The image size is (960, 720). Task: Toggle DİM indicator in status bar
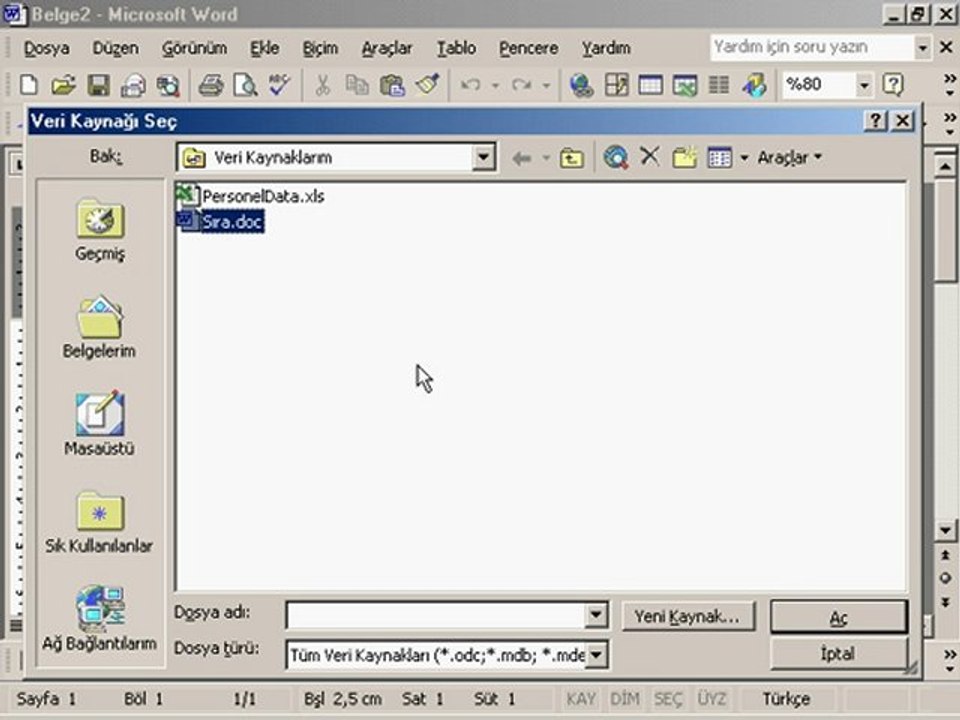coord(624,699)
